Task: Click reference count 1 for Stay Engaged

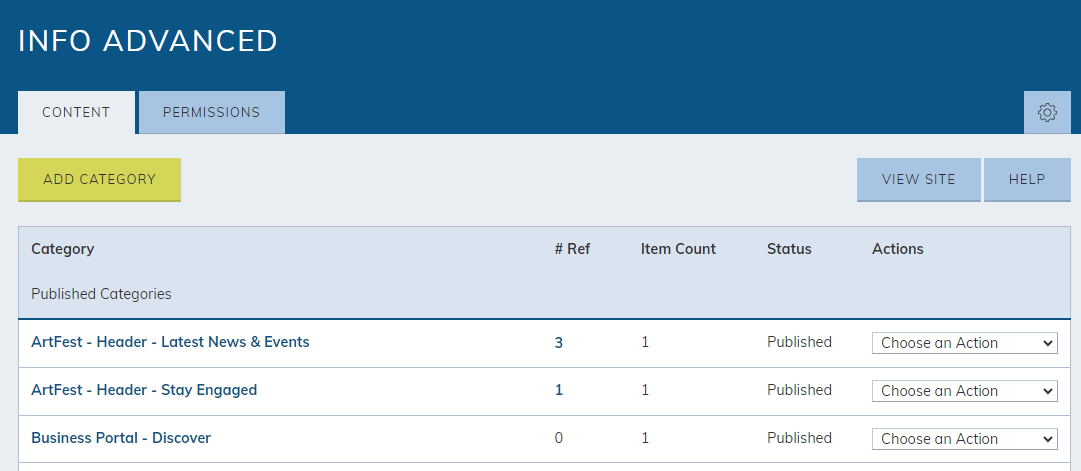Action: click(559, 390)
